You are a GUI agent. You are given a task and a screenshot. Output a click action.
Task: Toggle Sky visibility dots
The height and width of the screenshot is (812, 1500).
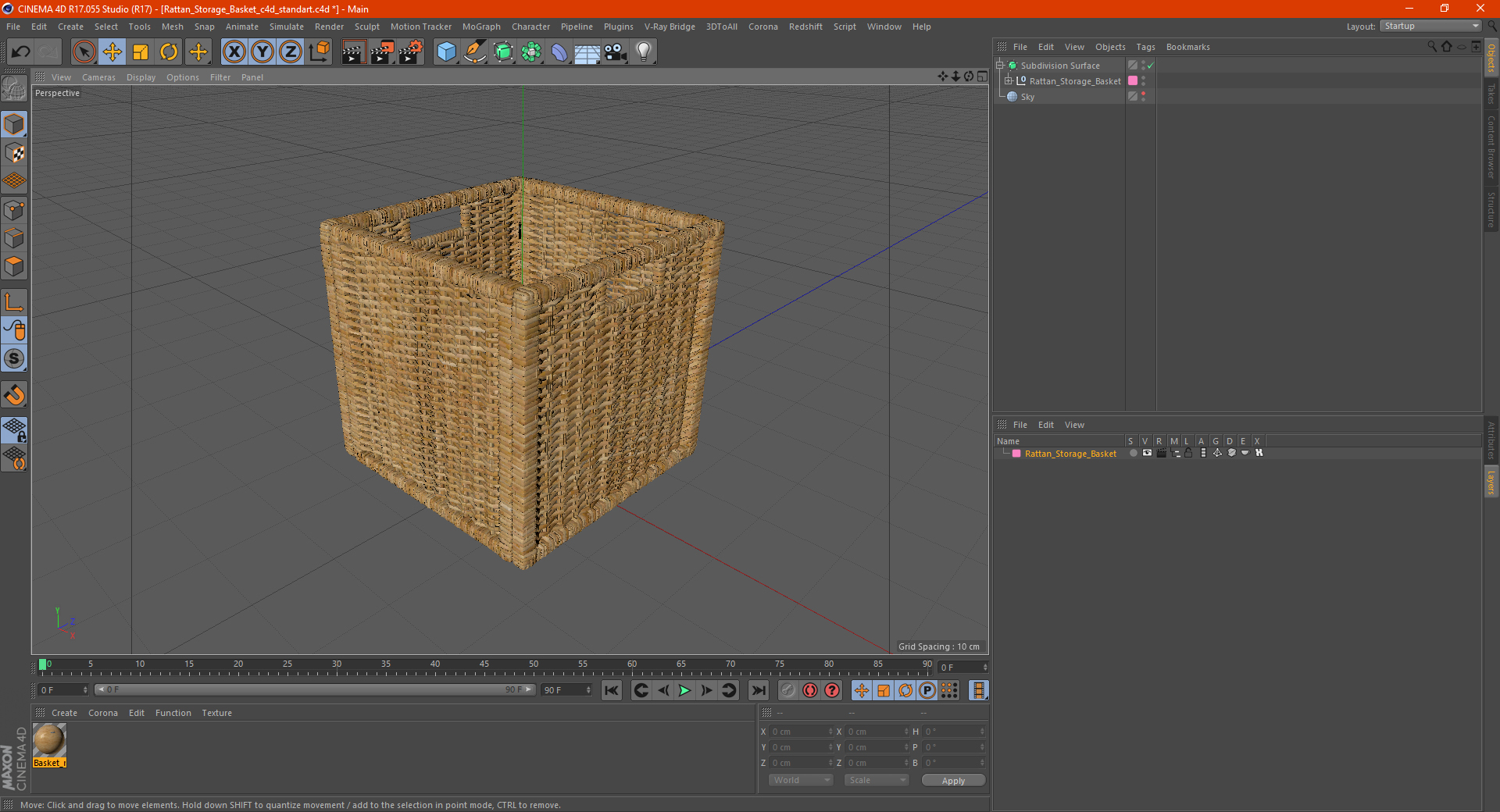pyautogui.click(x=1144, y=97)
